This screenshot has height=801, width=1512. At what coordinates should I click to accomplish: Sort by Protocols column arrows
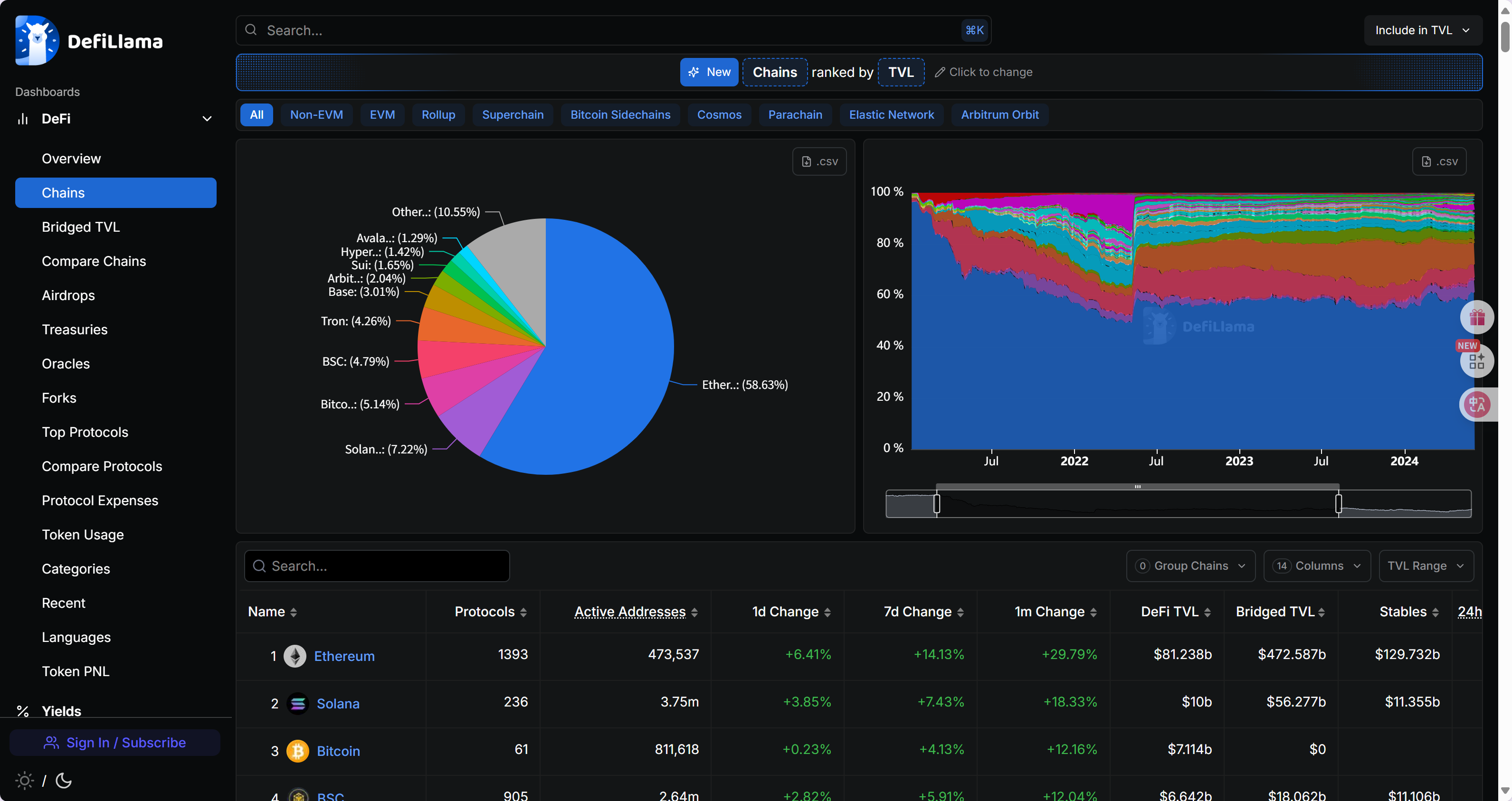point(523,613)
